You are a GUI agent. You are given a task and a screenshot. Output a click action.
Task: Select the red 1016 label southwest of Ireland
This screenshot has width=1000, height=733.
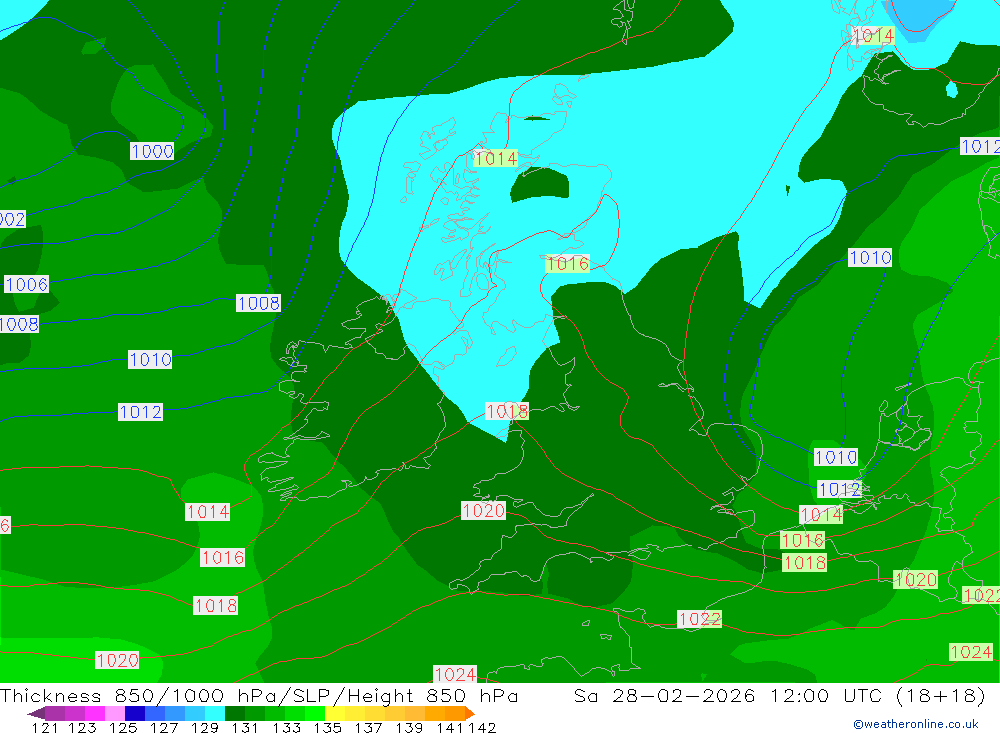[x=223, y=557]
